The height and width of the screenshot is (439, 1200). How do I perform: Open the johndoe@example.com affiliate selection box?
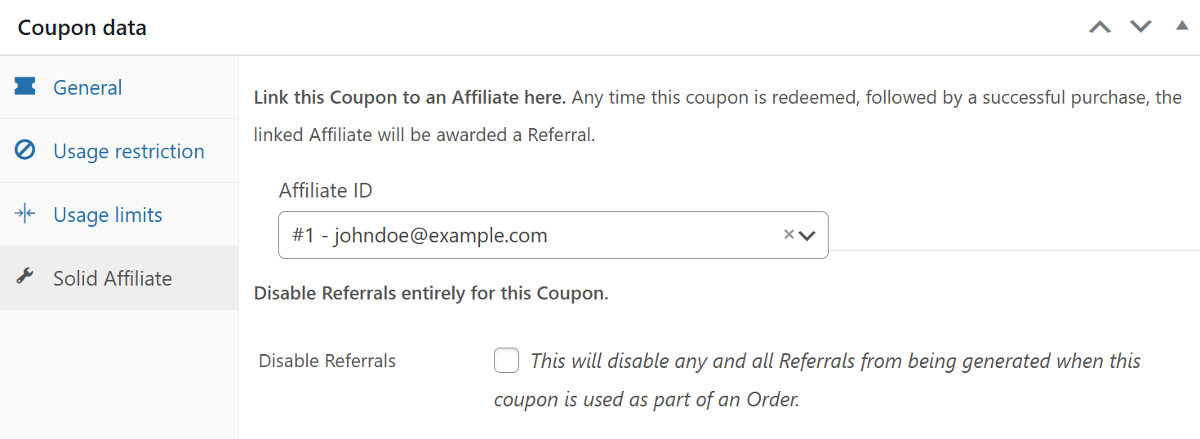(x=530, y=236)
